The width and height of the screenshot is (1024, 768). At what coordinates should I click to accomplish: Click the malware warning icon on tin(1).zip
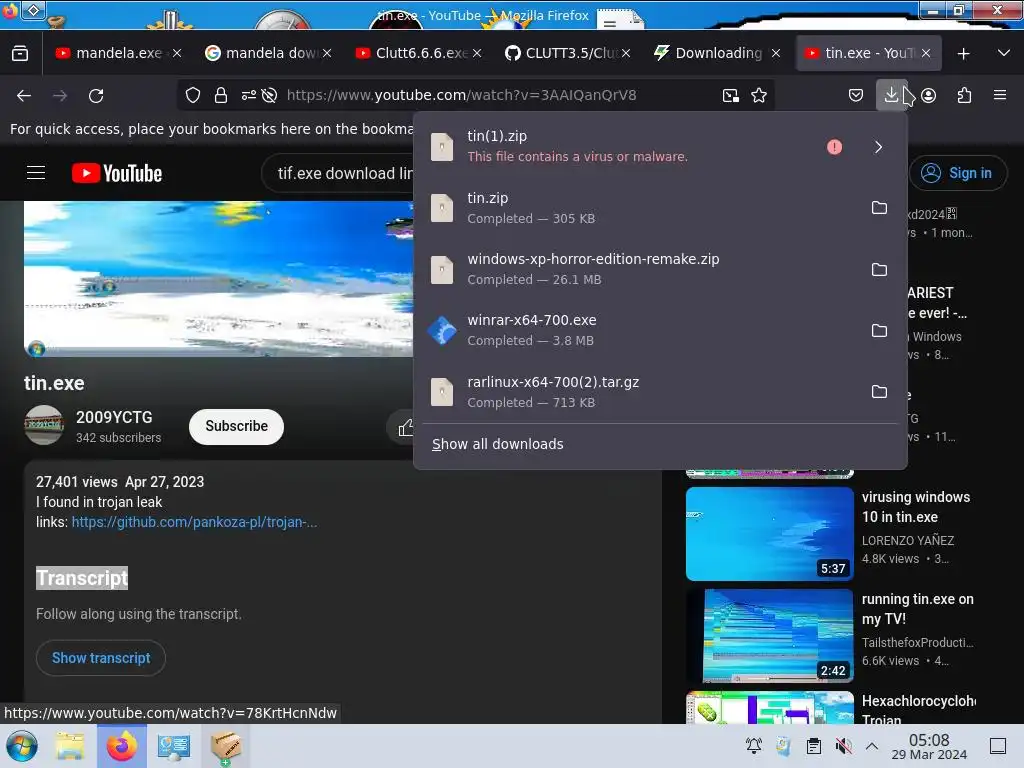coord(834,147)
